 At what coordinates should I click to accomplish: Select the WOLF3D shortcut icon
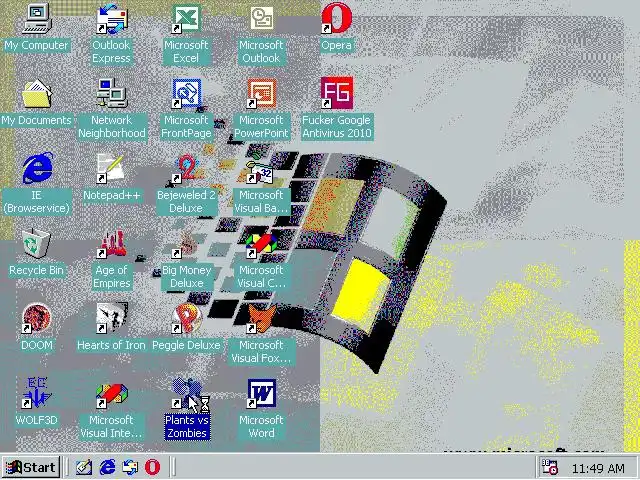[x=37, y=393]
